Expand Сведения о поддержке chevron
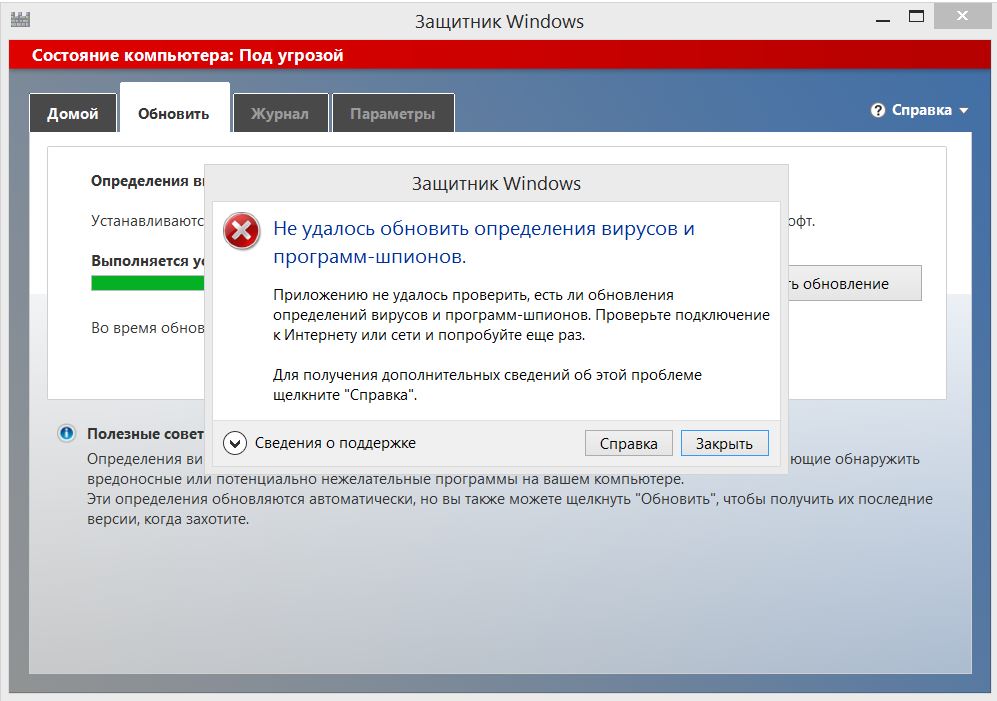The width and height of the screenshot is (997, 701). point(235,443)
